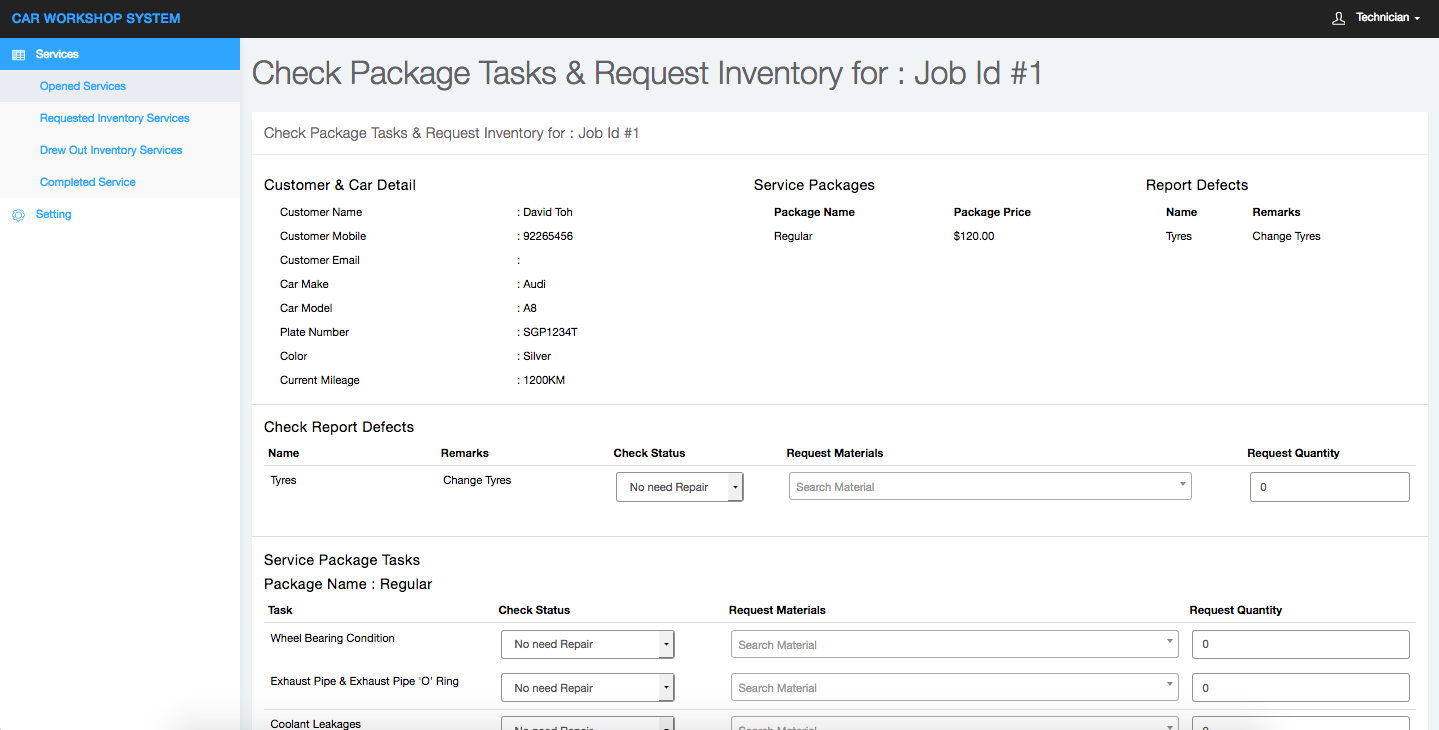Focus Request Quantity field for Exhaust Pipe task
Viewport: 1439px width, 730px height.
coord(1300,688)
